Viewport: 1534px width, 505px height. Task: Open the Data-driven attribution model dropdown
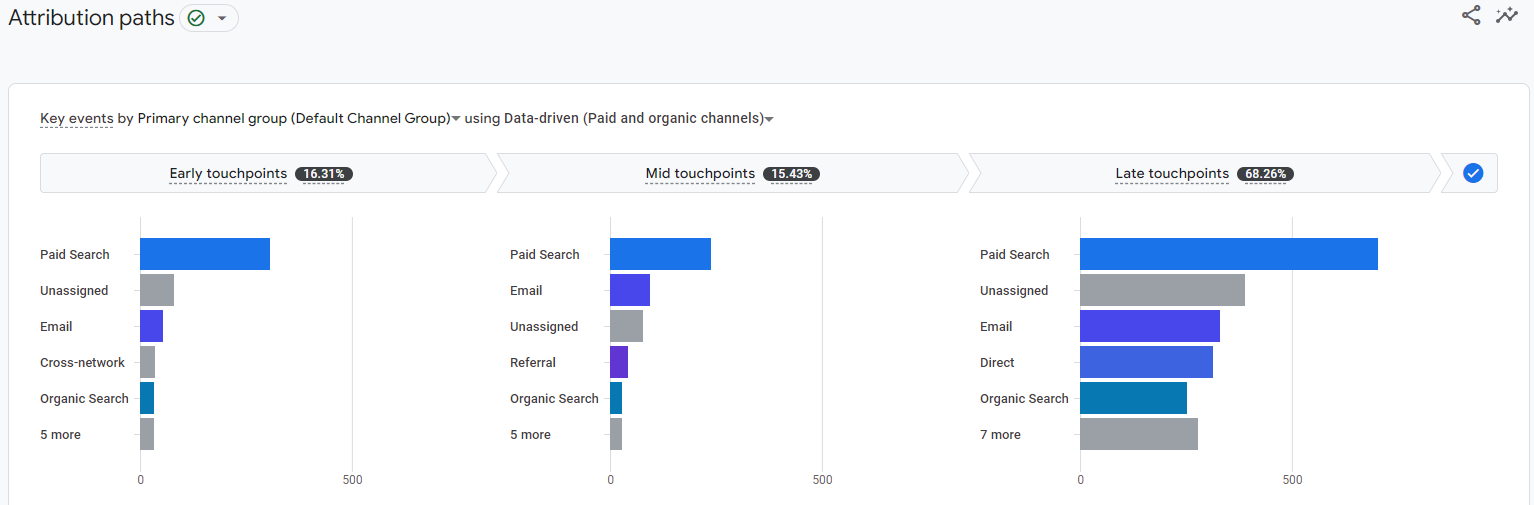tap(639, 118)
